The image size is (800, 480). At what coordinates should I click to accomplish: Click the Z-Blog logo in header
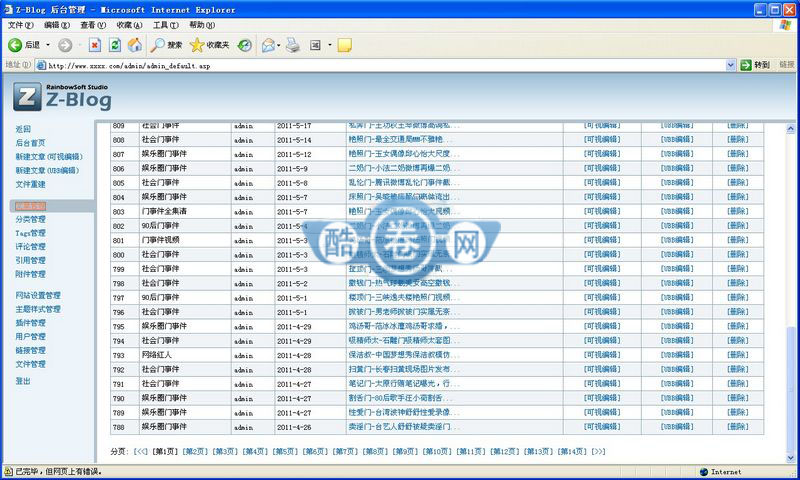point(62,96)
